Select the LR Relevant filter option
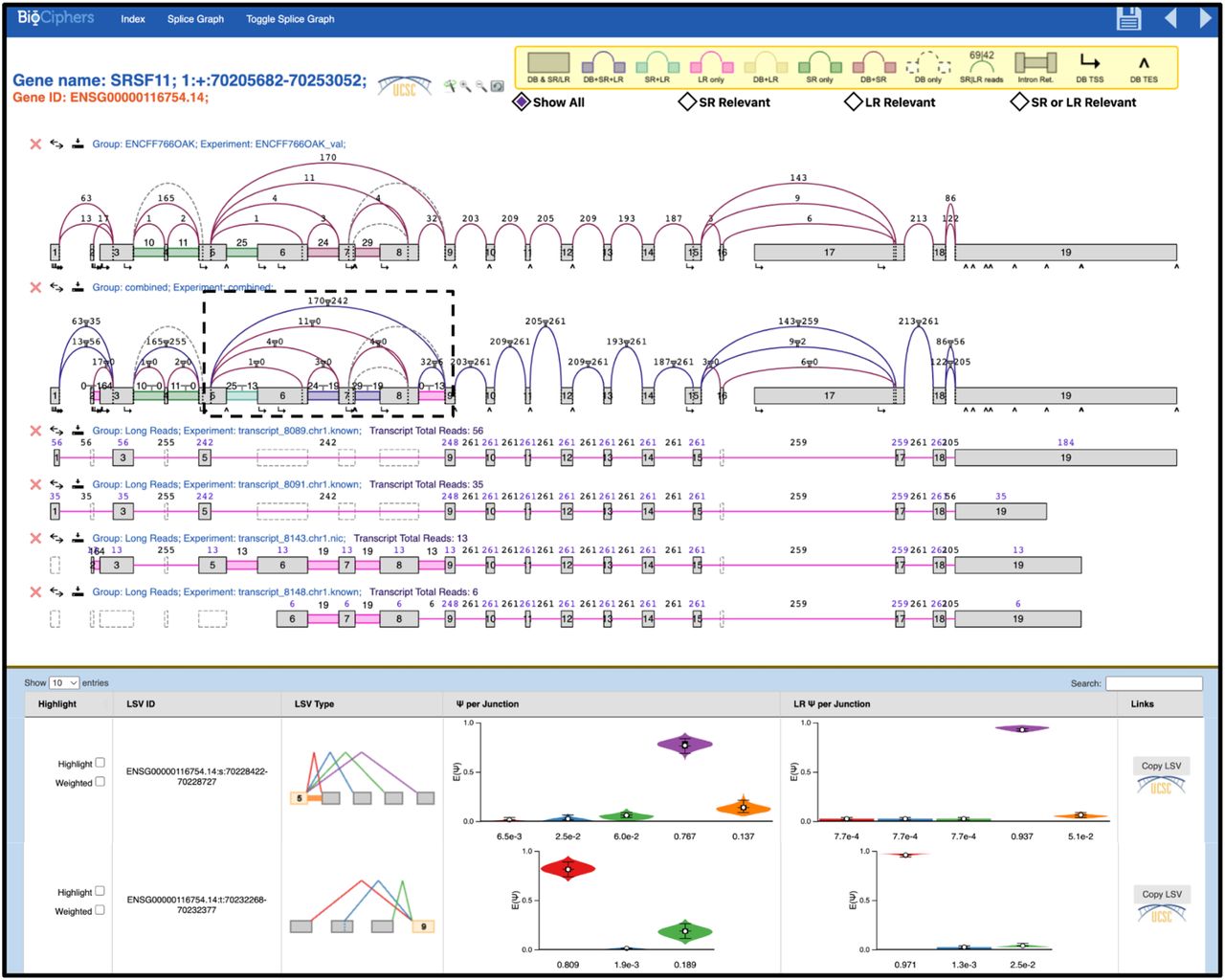Image resolution: width=1225 pixels, height=980 pixels. click(853, 101)
